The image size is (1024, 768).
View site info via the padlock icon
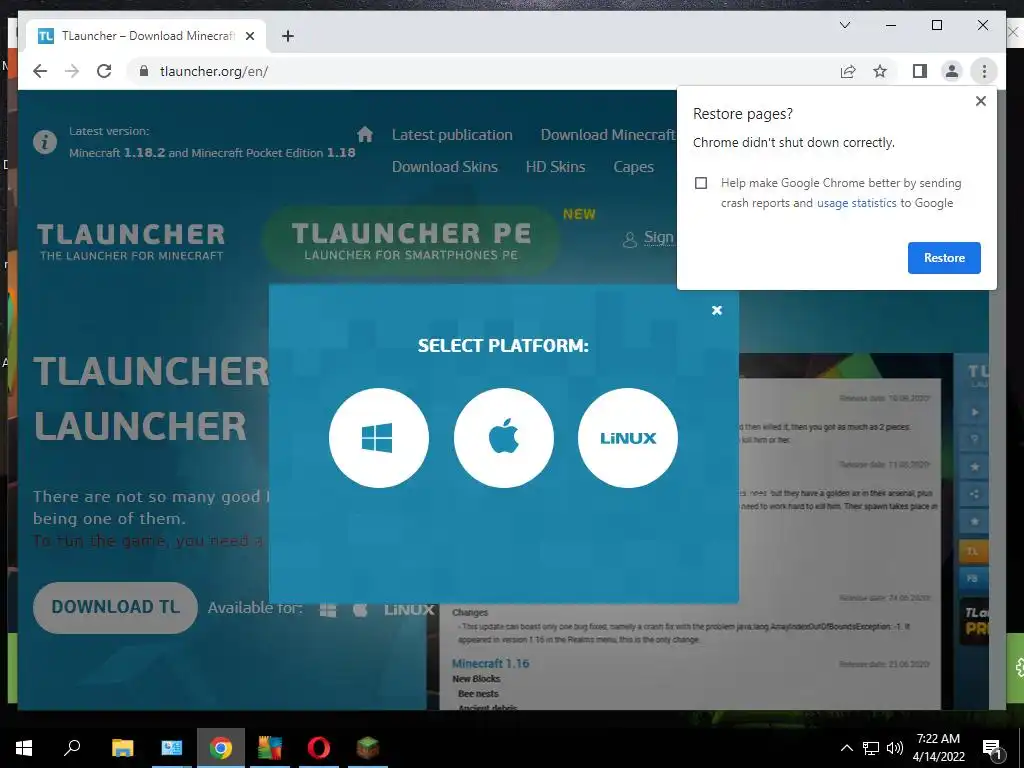144,71
